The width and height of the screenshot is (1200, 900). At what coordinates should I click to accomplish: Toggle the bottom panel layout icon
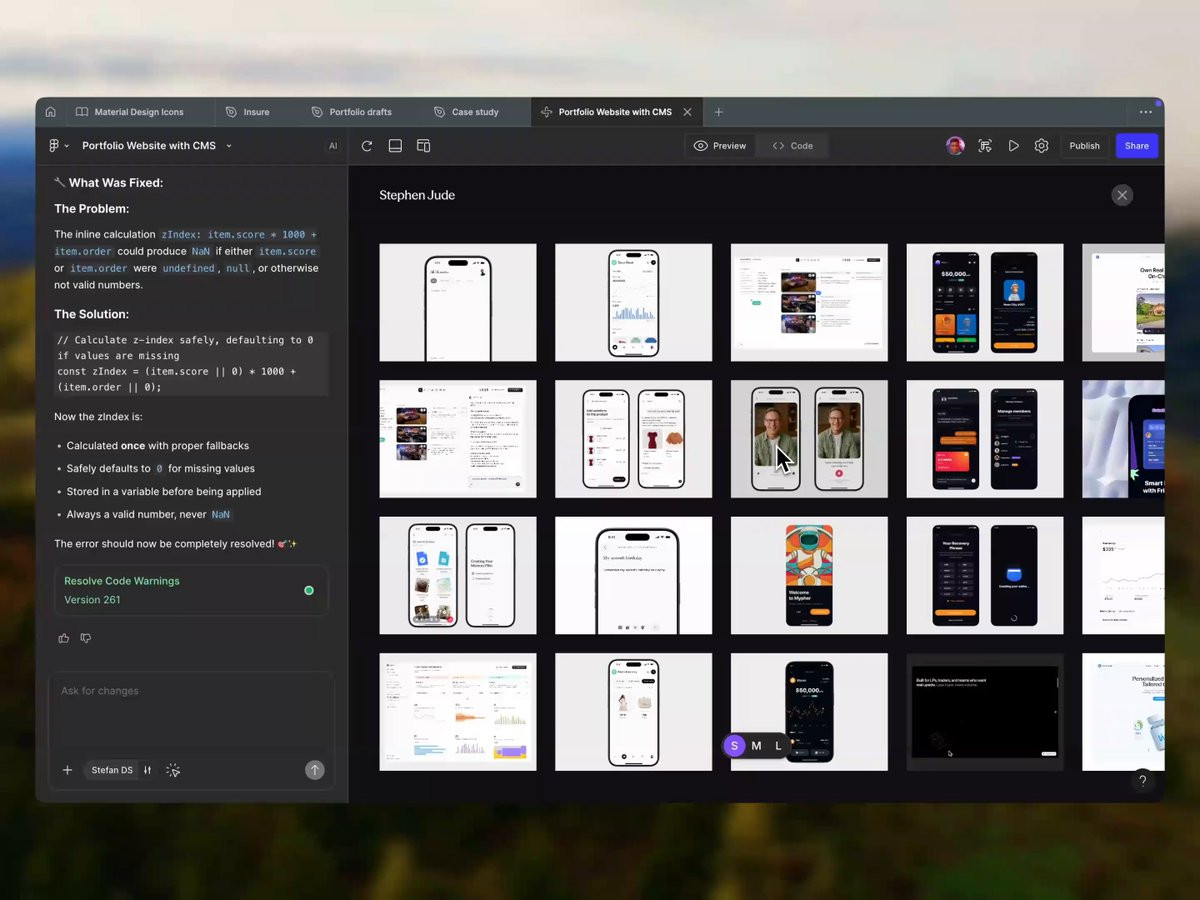395,146
